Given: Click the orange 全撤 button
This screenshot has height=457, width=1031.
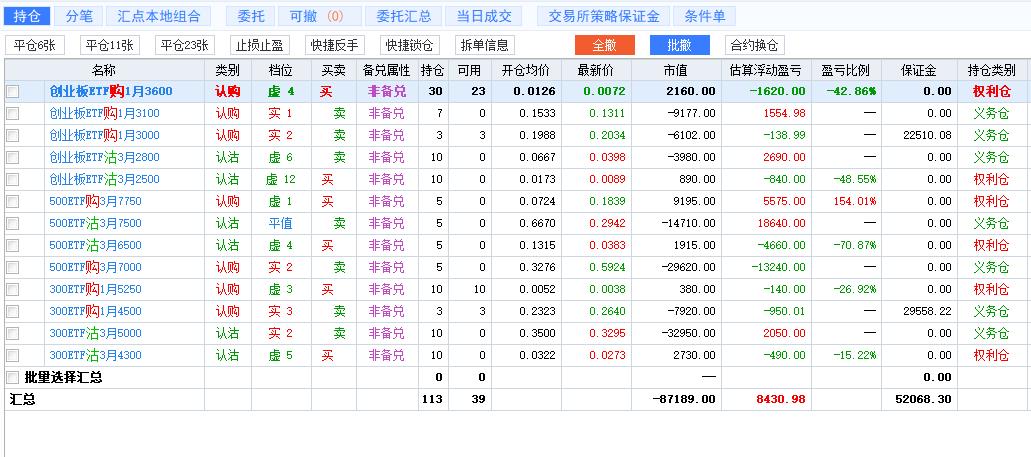Looking at the screenshot, I should [x=604, y=45].
